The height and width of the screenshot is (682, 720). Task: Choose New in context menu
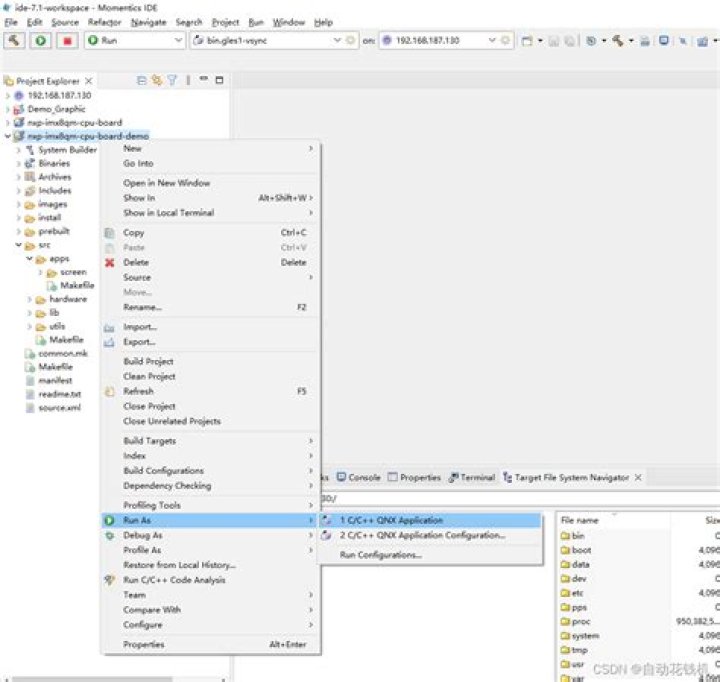pyautogui.click(x=211, y=148)
